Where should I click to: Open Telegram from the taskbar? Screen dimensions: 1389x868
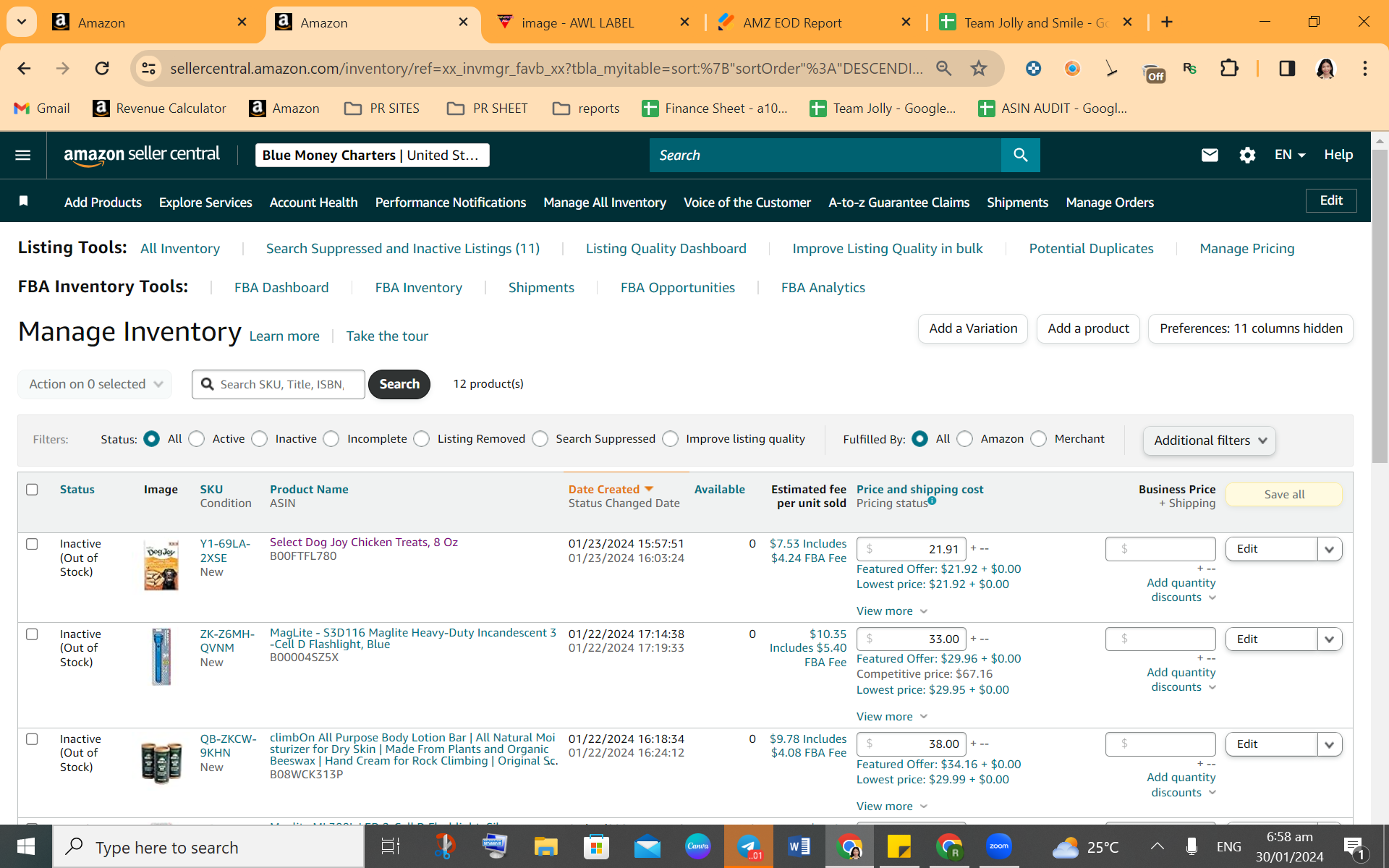pos(749,847)
